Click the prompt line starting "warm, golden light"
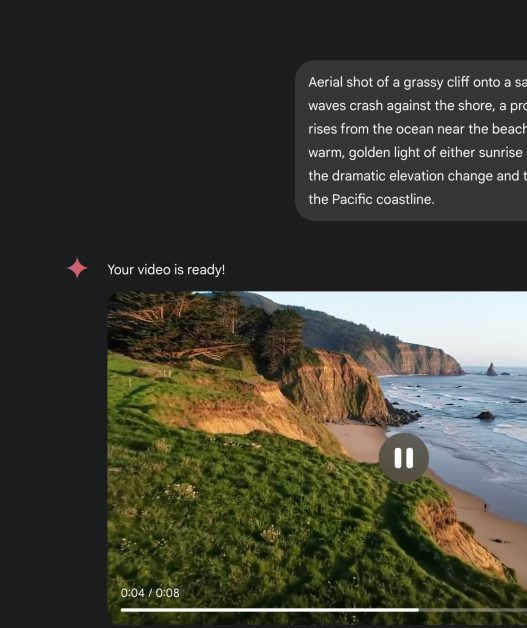The height and width of the screenshot is (628, 527). [418, 153]
